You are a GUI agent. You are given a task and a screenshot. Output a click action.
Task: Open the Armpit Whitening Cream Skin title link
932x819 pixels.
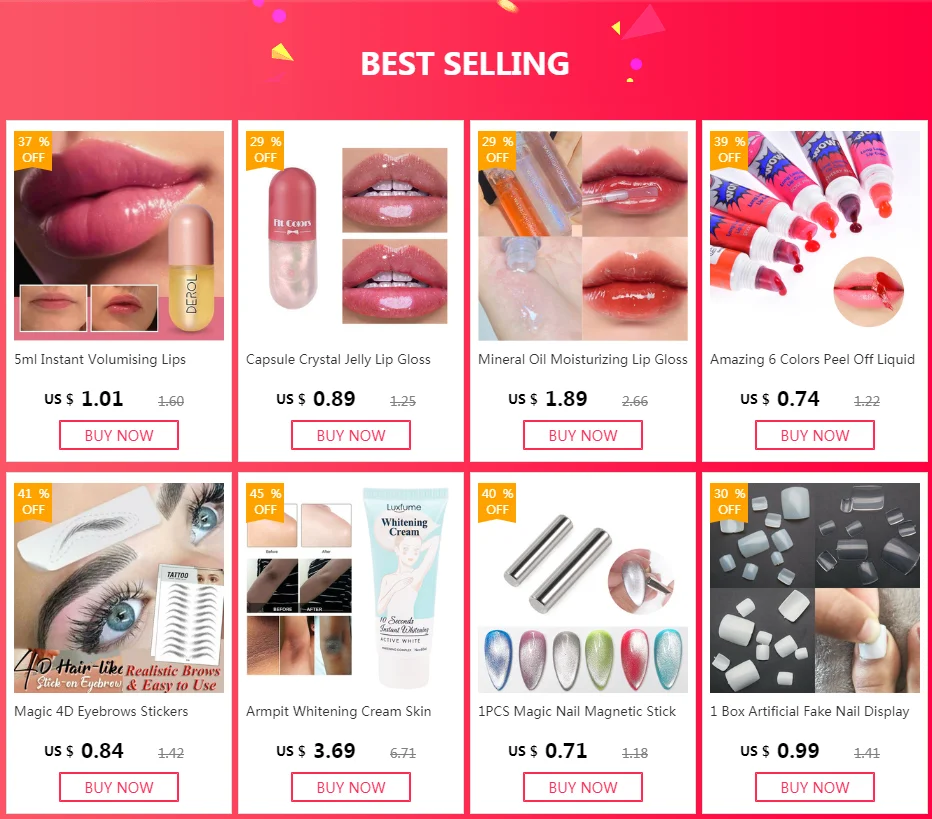339,711
